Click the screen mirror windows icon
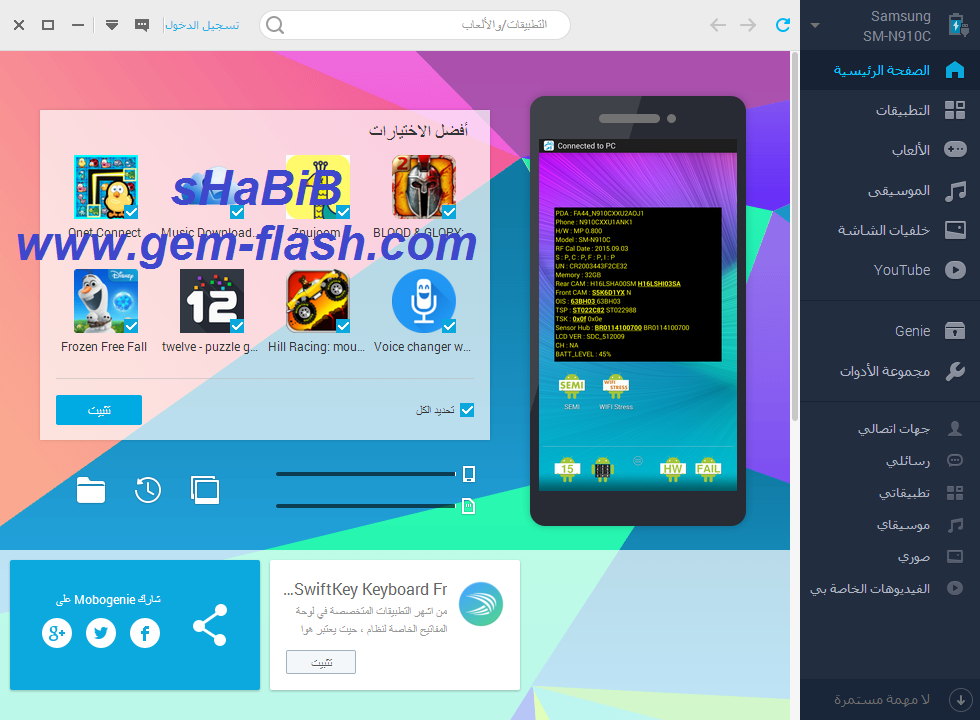Screen dimensions: 980x720 [205, 490]
